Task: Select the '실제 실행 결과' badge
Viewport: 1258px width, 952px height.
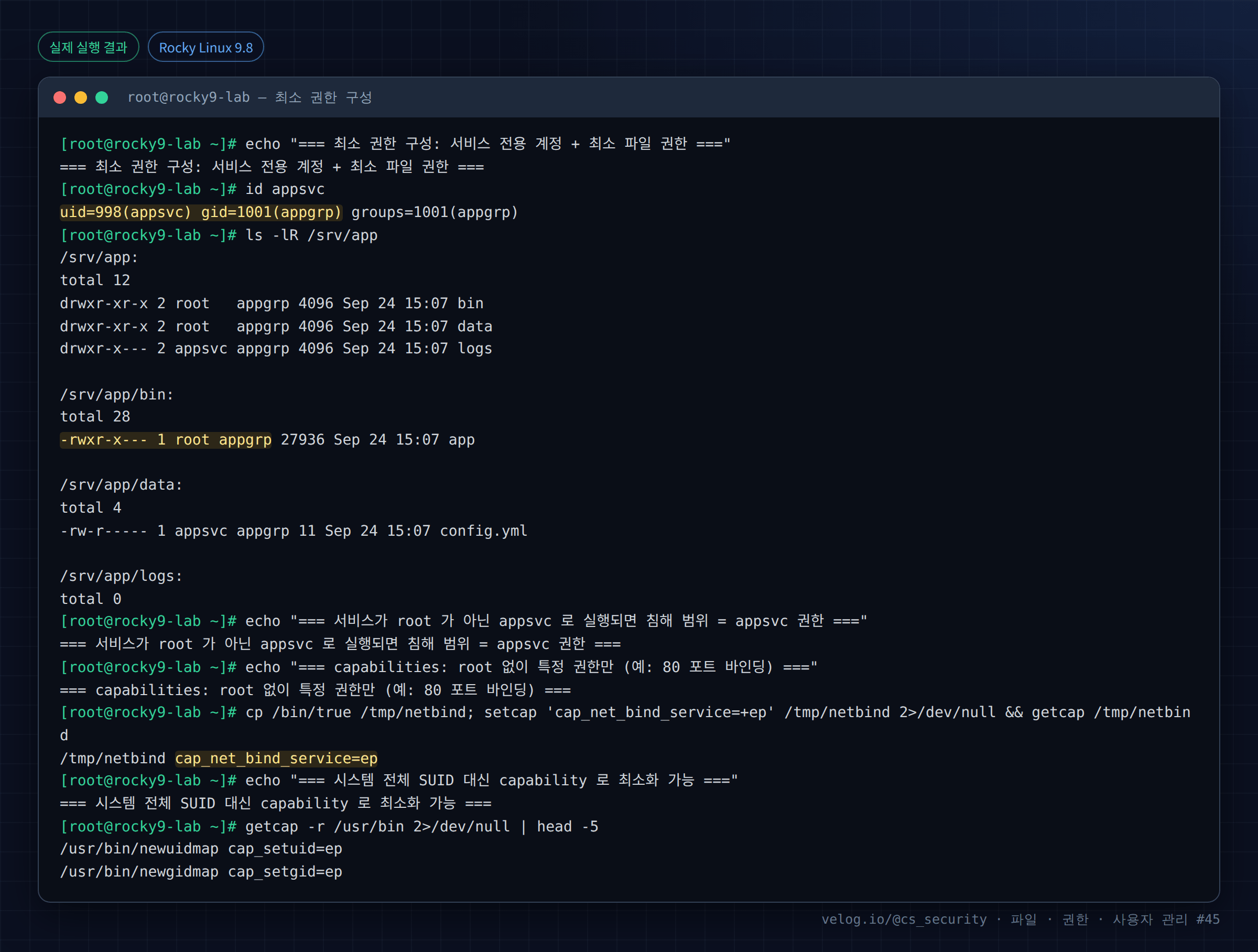Action: tap(88, 47)
